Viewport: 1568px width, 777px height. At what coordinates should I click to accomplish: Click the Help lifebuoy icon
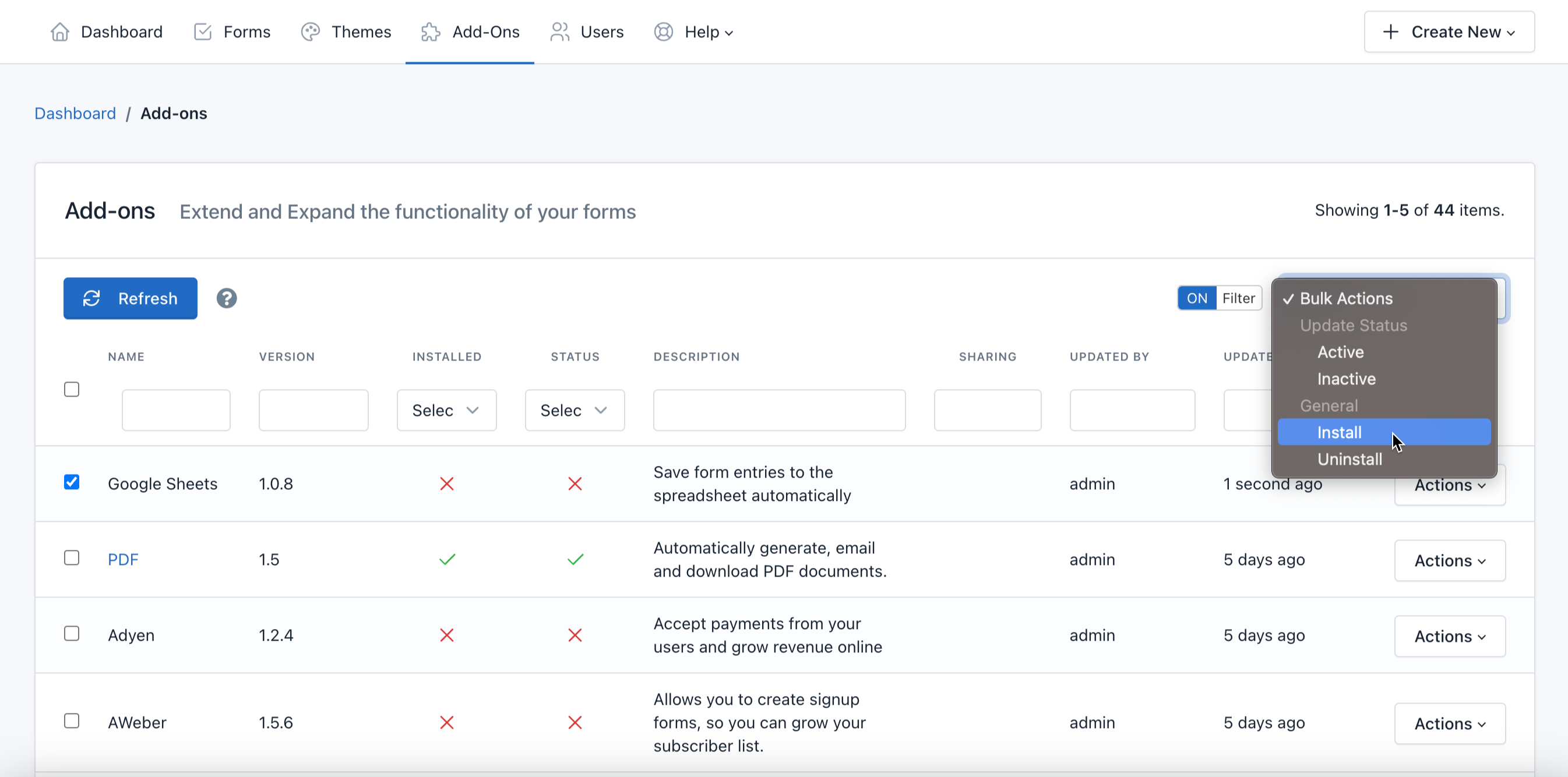point(663,31)
